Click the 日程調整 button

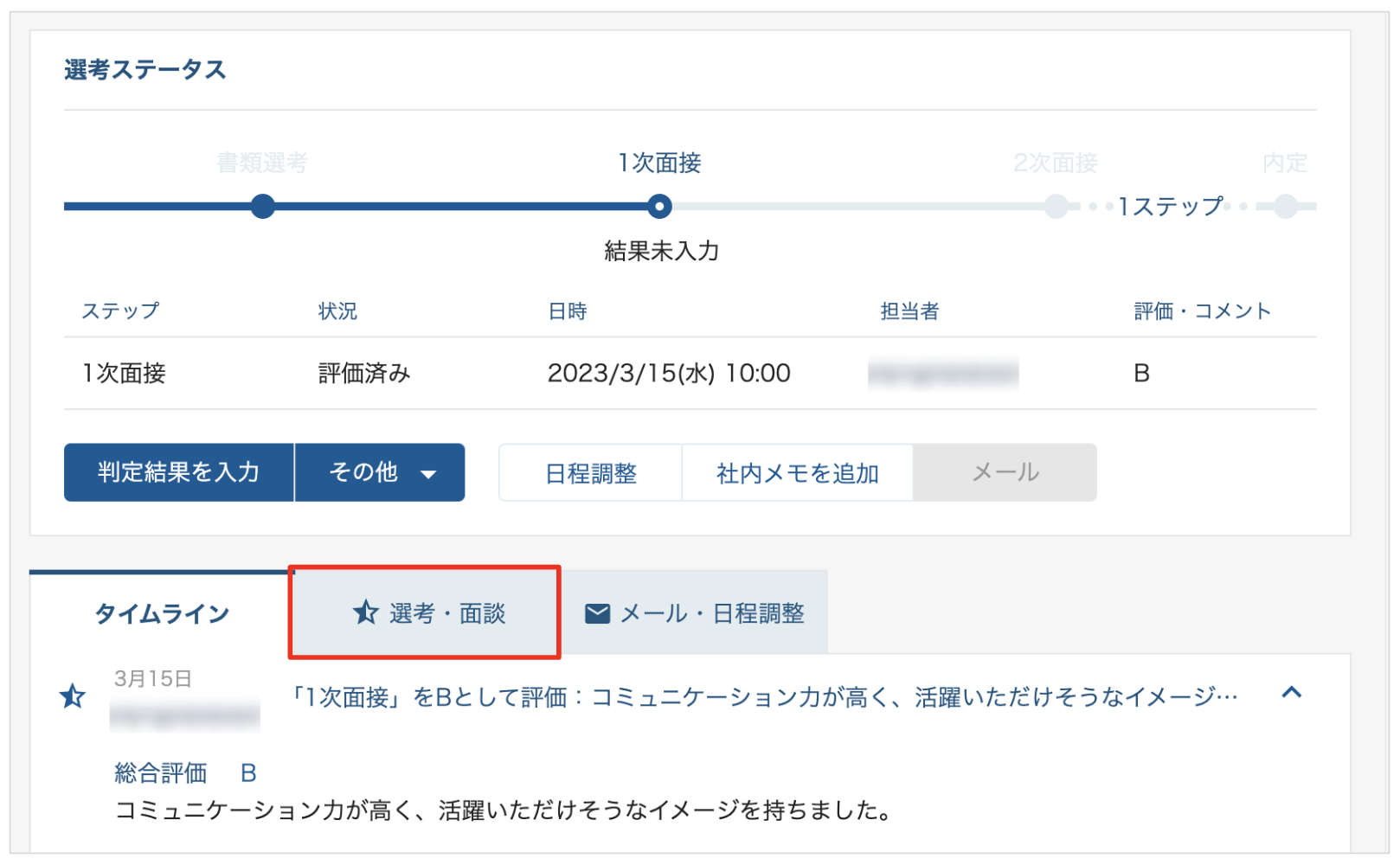[591, 473]
